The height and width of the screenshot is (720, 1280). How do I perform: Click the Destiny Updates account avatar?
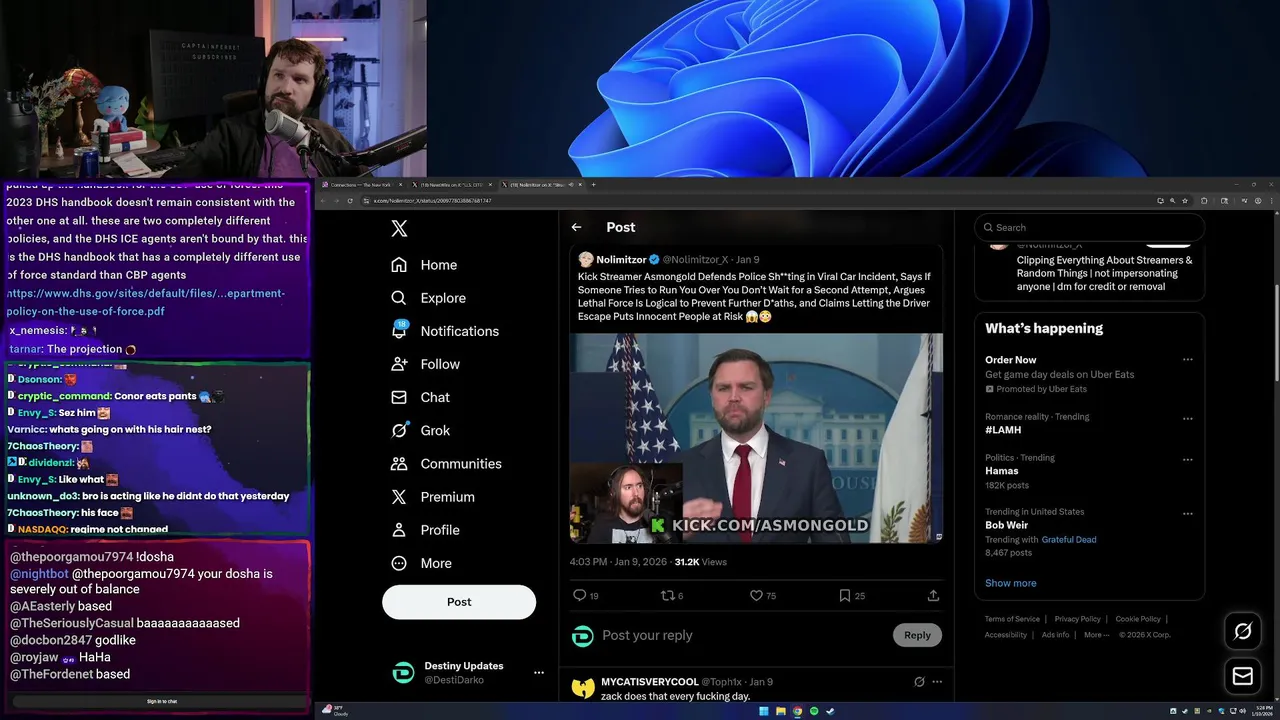click(x=403, y=673)
